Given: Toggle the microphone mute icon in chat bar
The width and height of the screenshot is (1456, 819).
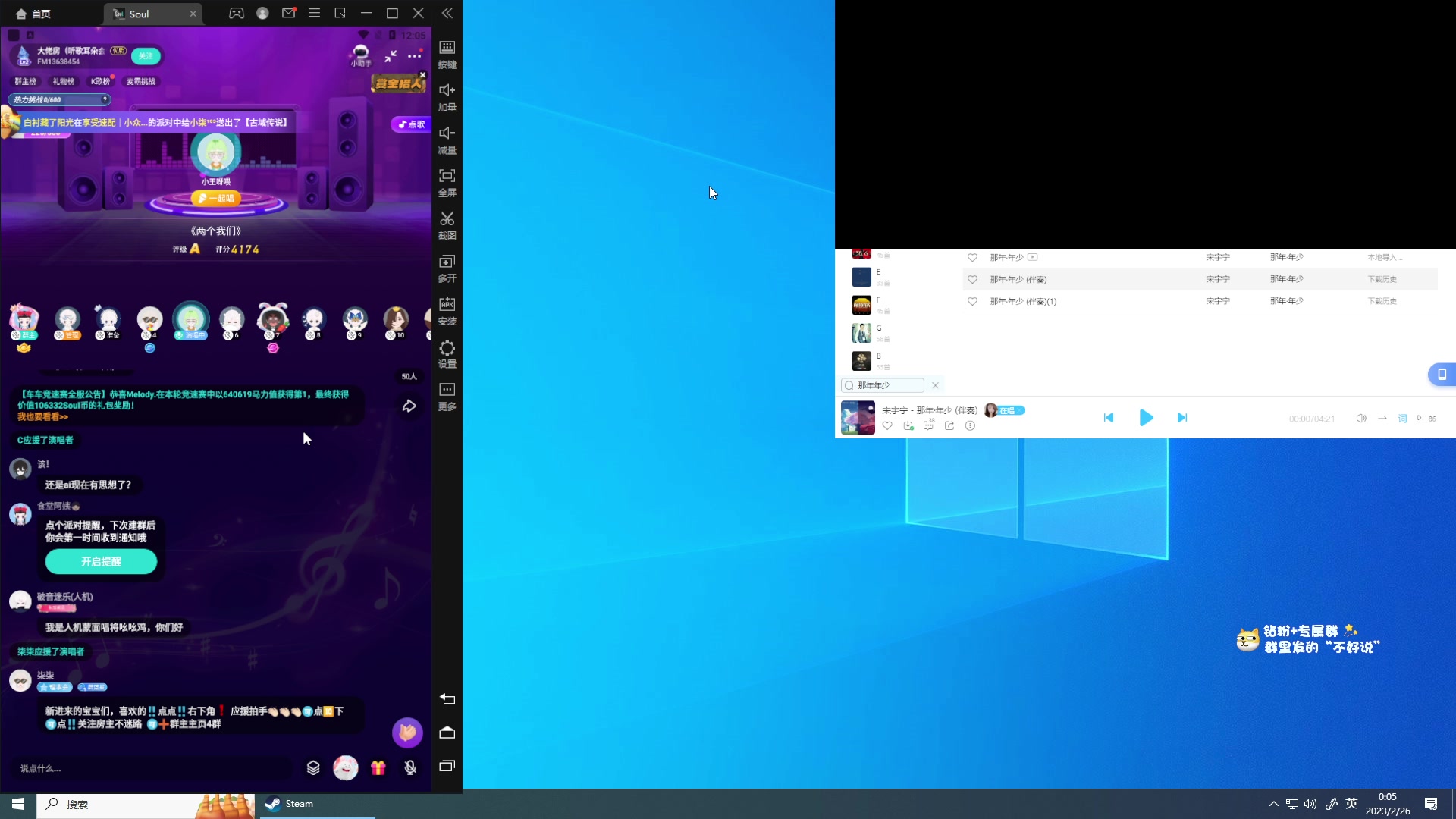Looking at the screenshot, I should 410,768.
